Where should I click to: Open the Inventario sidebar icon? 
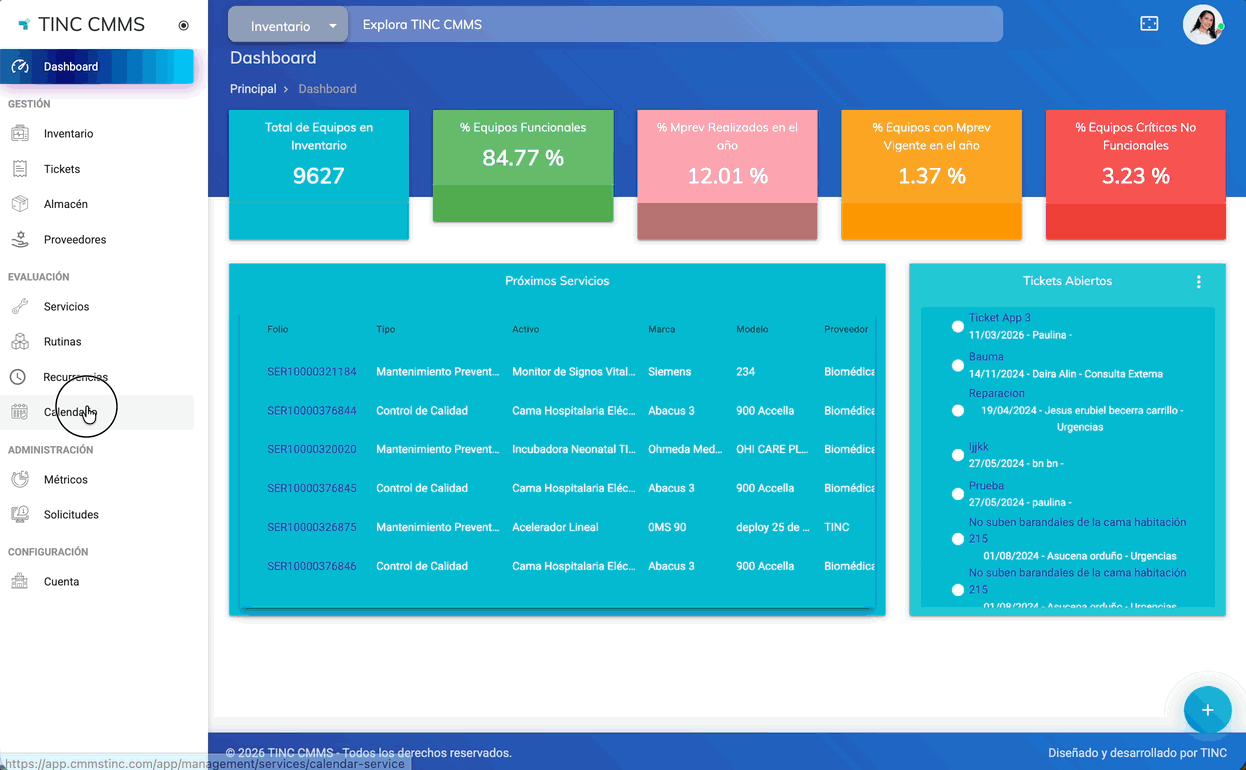pyautogui.click(x=20, y=133)
